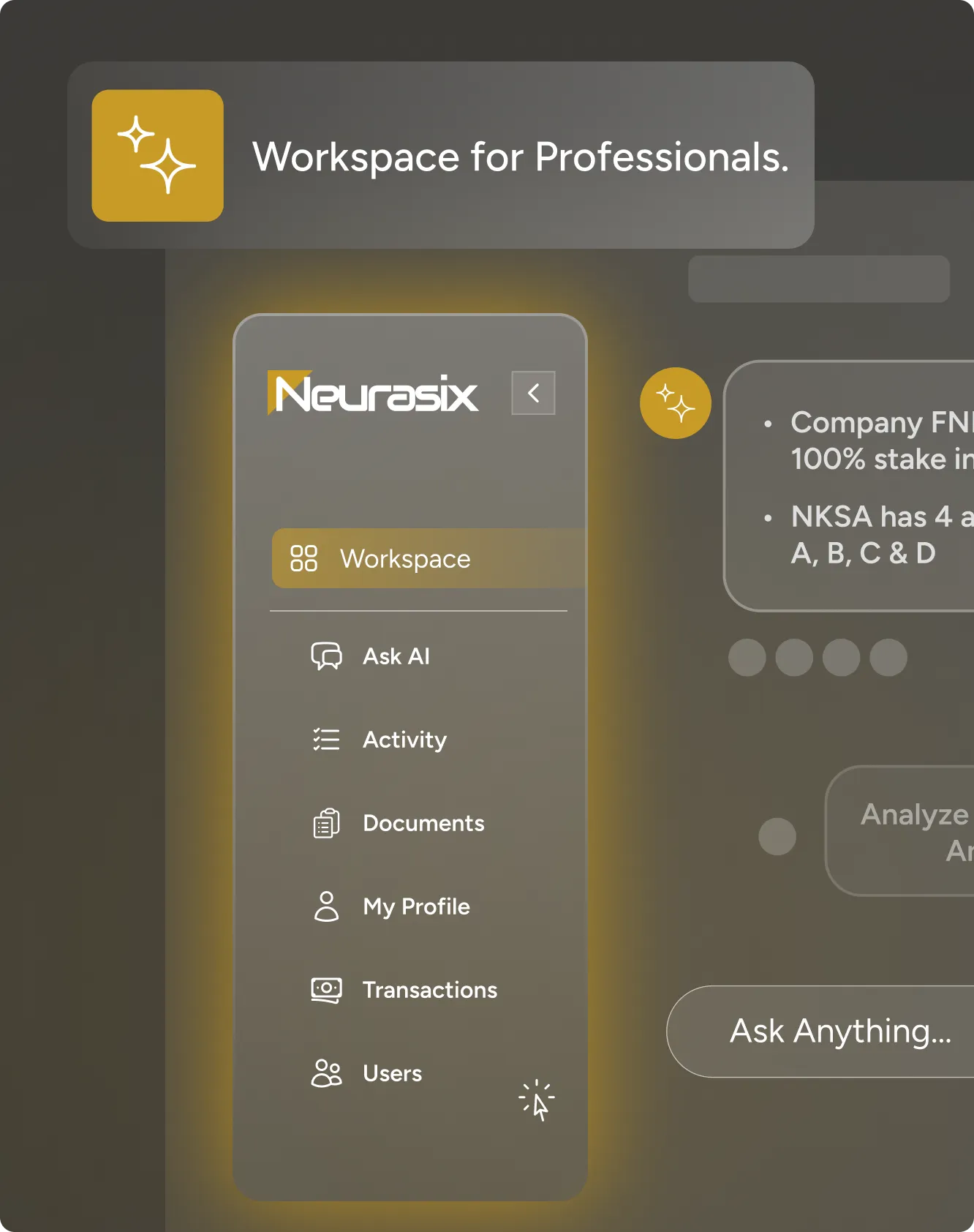This screenshot has height=1232, width=974.
Task: Click the Ask AI chat bubble icon
Action: pos(326,656)
